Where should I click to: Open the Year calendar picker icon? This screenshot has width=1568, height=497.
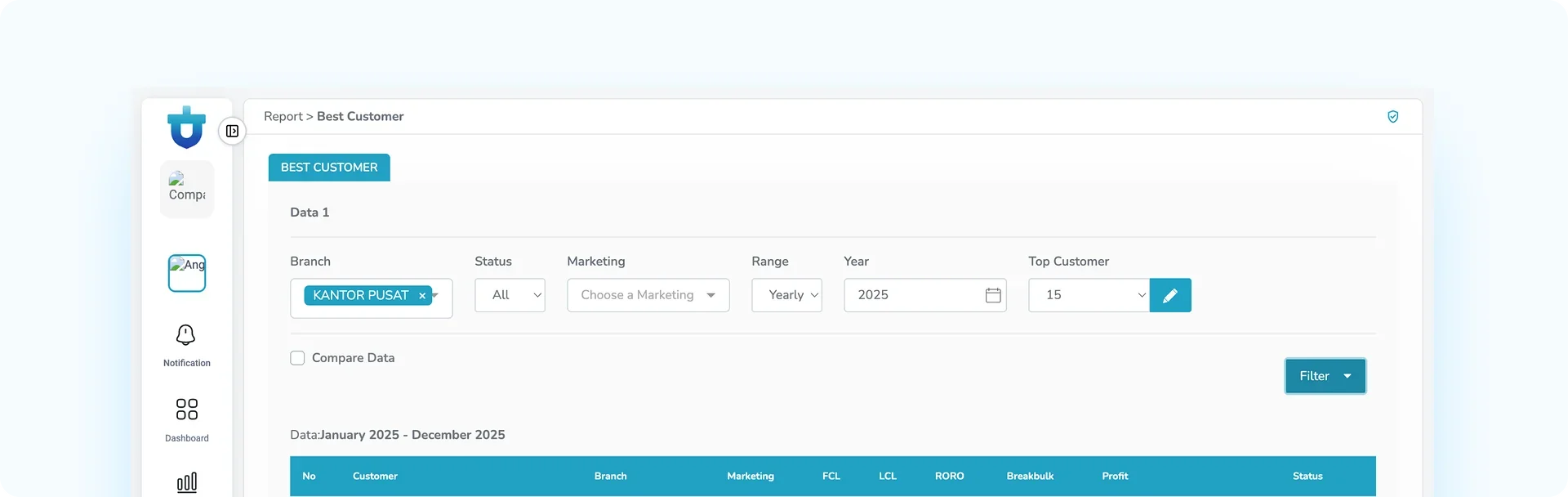click(993, 295)
